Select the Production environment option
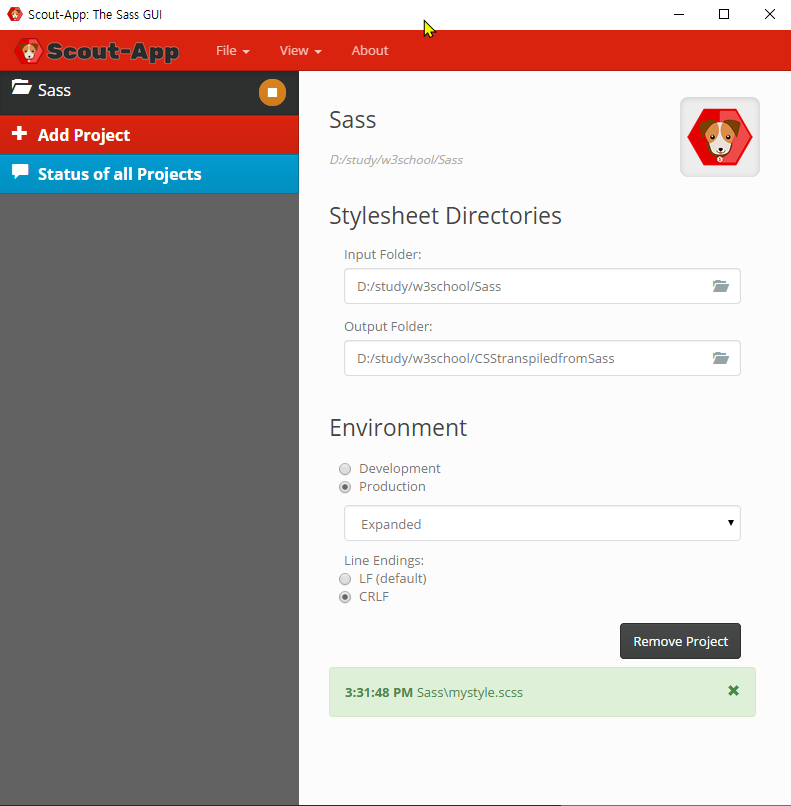 (x=345, y=487)
